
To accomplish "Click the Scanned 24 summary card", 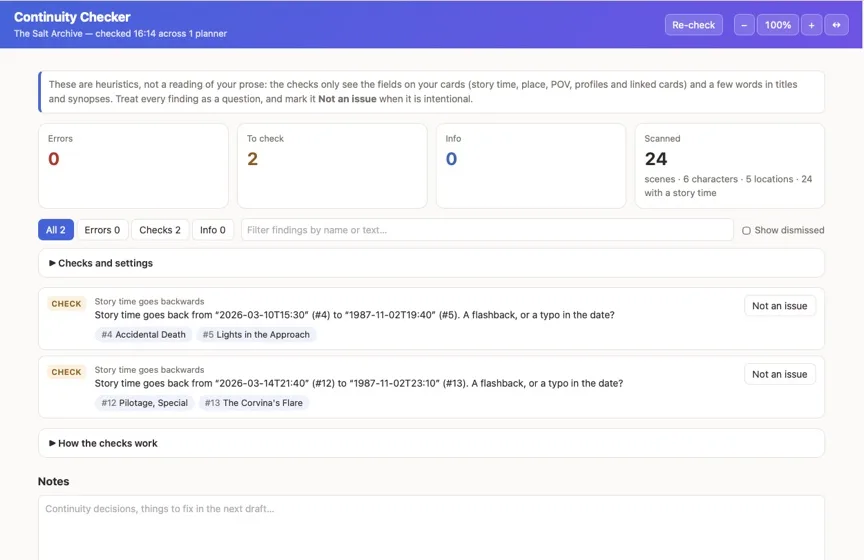I will click(x=730, y=166).
